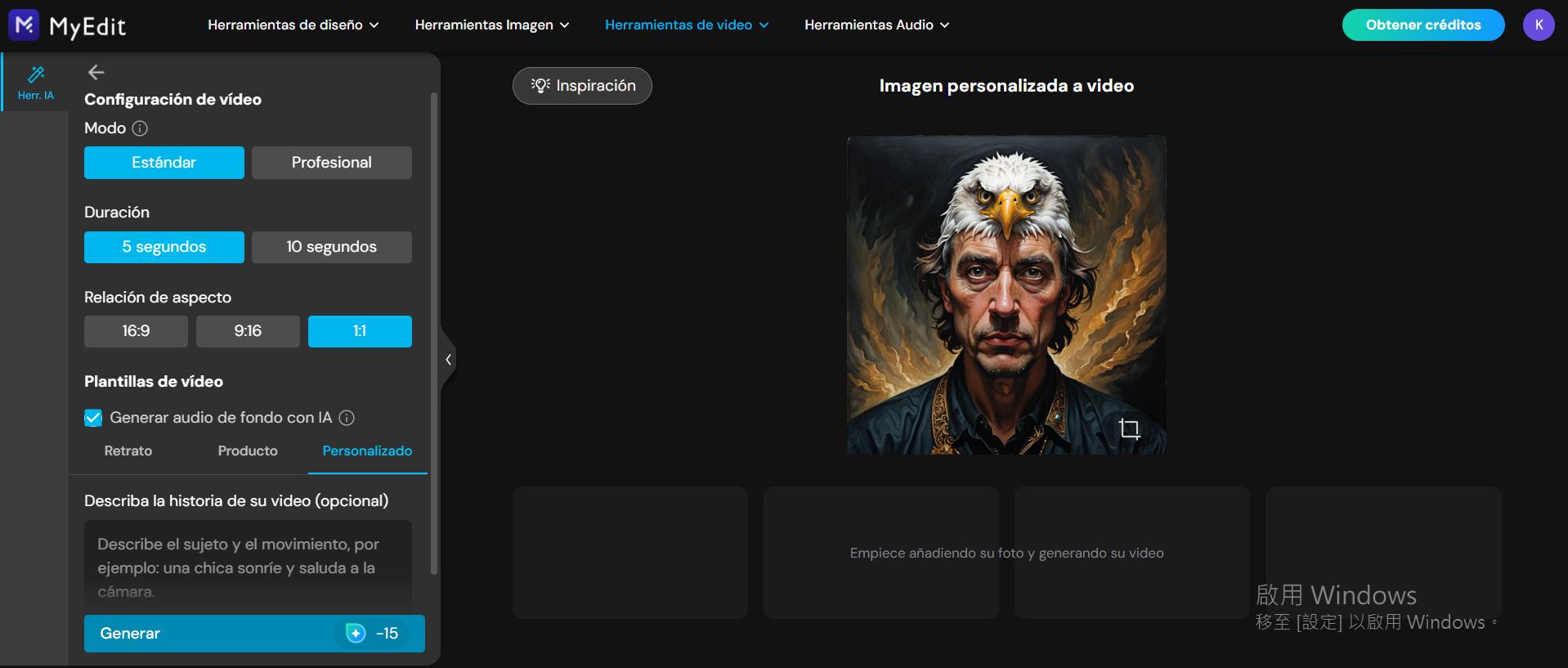Uncheck Generar audio de fondo con IA

pos(93,418)
